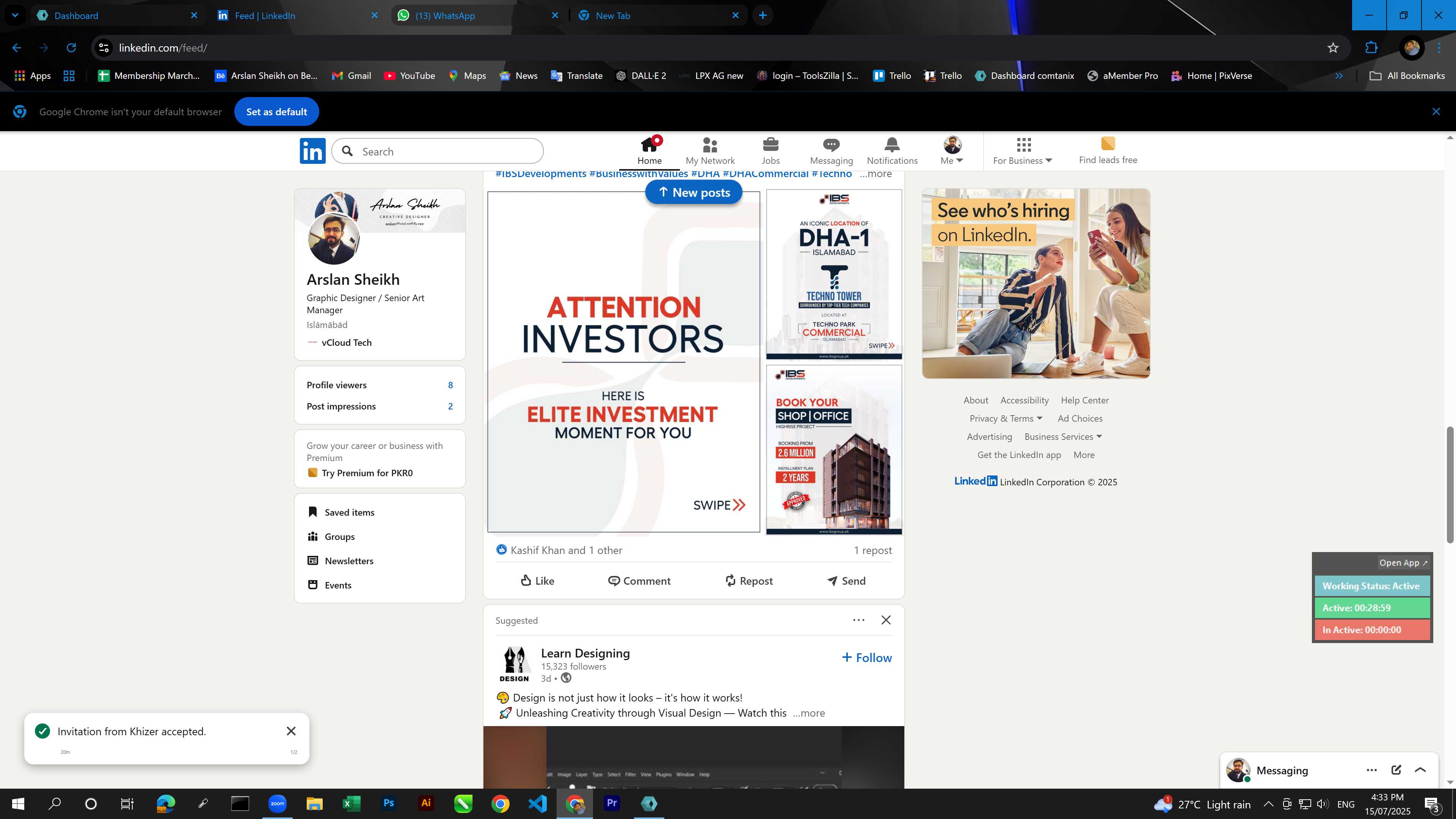Click Open App in time tracker widget
Screen dimensions: 1456x819
1403,562
